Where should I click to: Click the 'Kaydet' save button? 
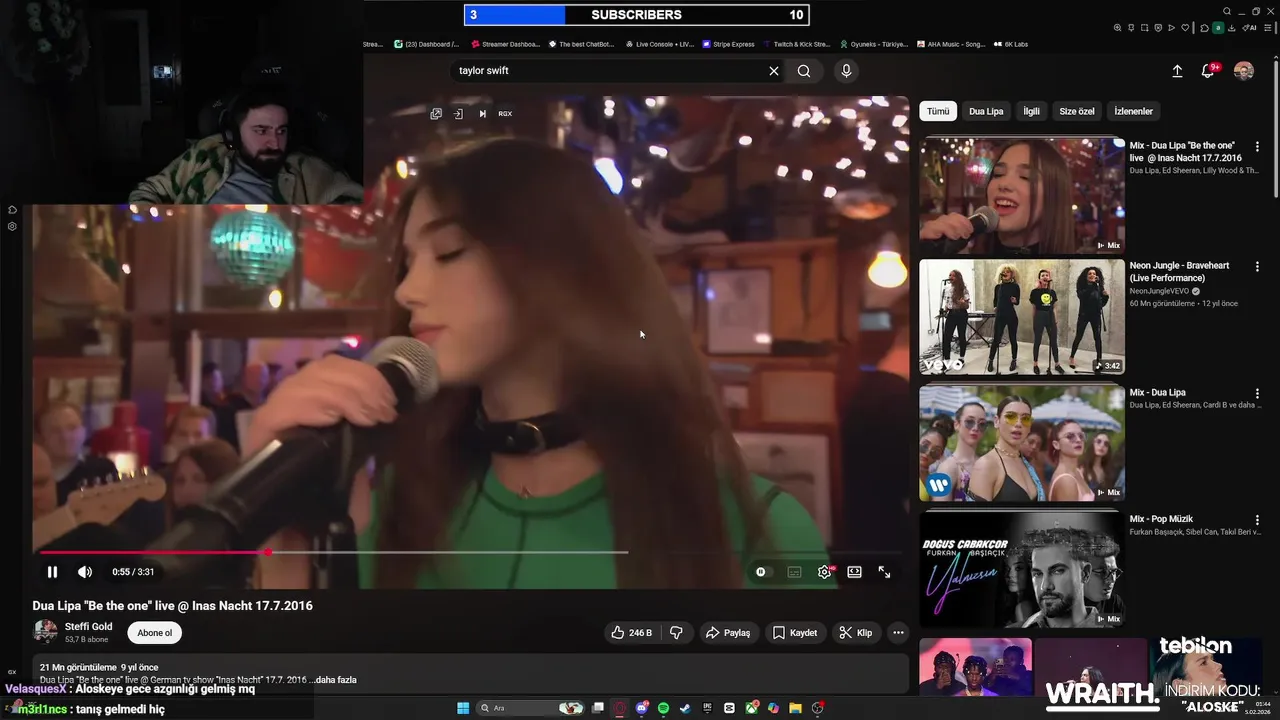pos(796,633)
